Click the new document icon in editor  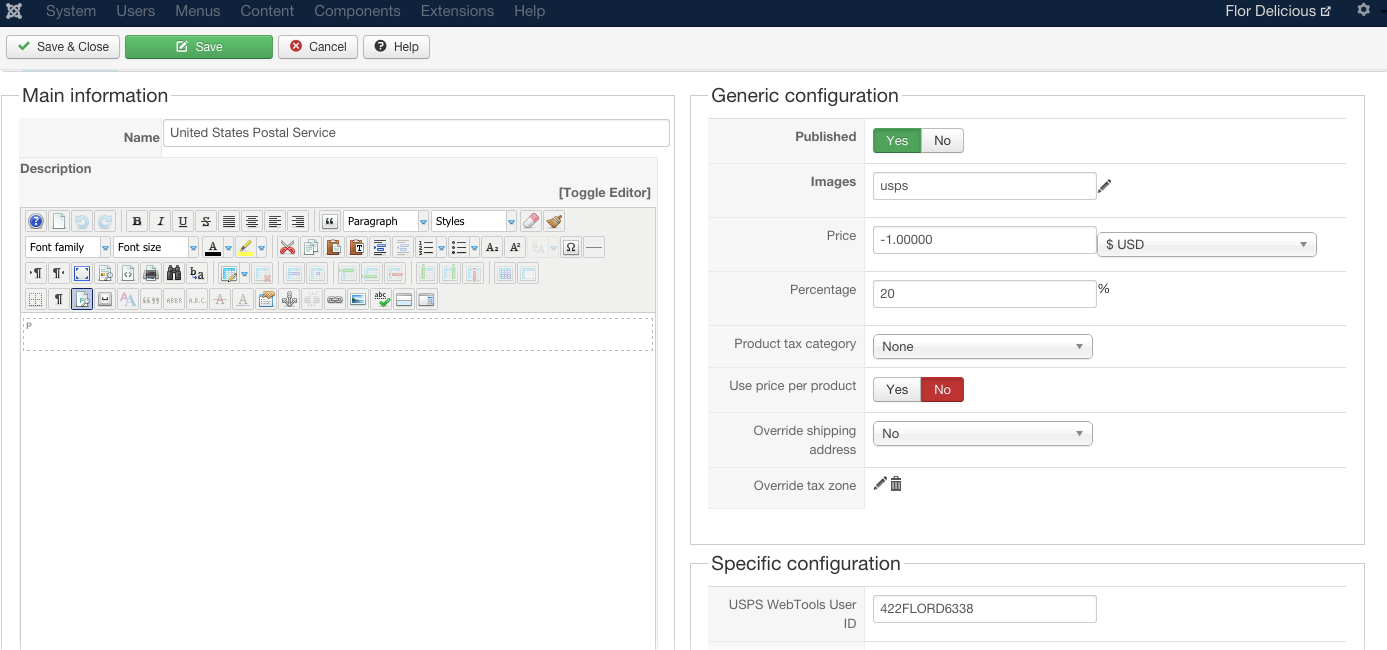[59, 221]
